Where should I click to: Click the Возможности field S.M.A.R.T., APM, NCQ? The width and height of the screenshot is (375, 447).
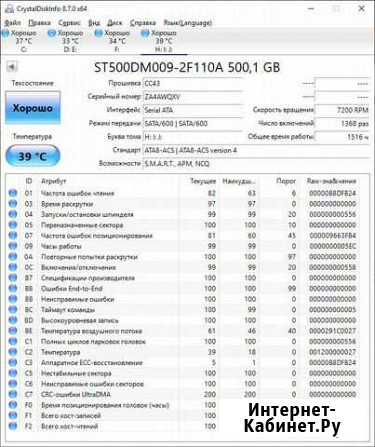click(x=256, y=164)
